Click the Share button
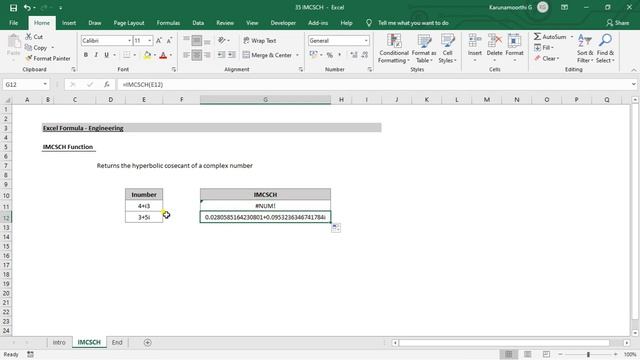The image size is (640, 360). click(618, 23)
